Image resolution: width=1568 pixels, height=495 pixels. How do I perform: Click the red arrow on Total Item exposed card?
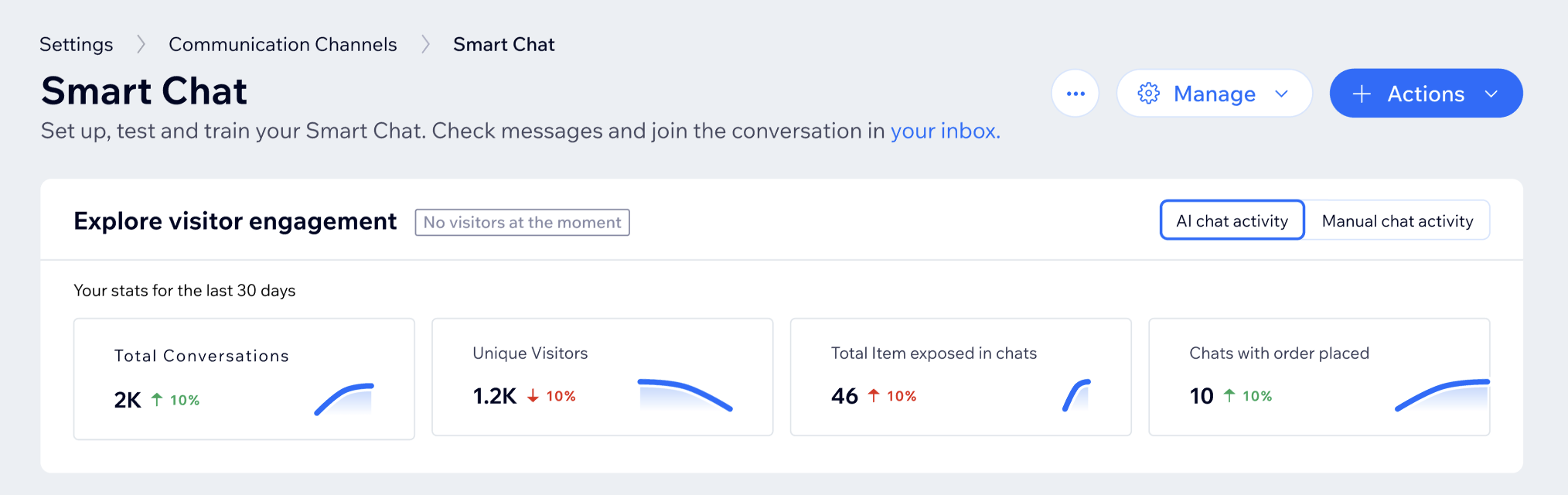coord(874,395)
